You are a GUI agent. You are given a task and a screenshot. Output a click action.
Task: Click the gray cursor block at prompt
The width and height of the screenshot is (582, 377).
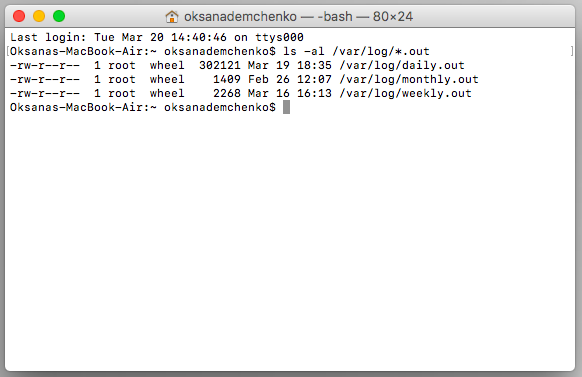click(x=286, y=107)
